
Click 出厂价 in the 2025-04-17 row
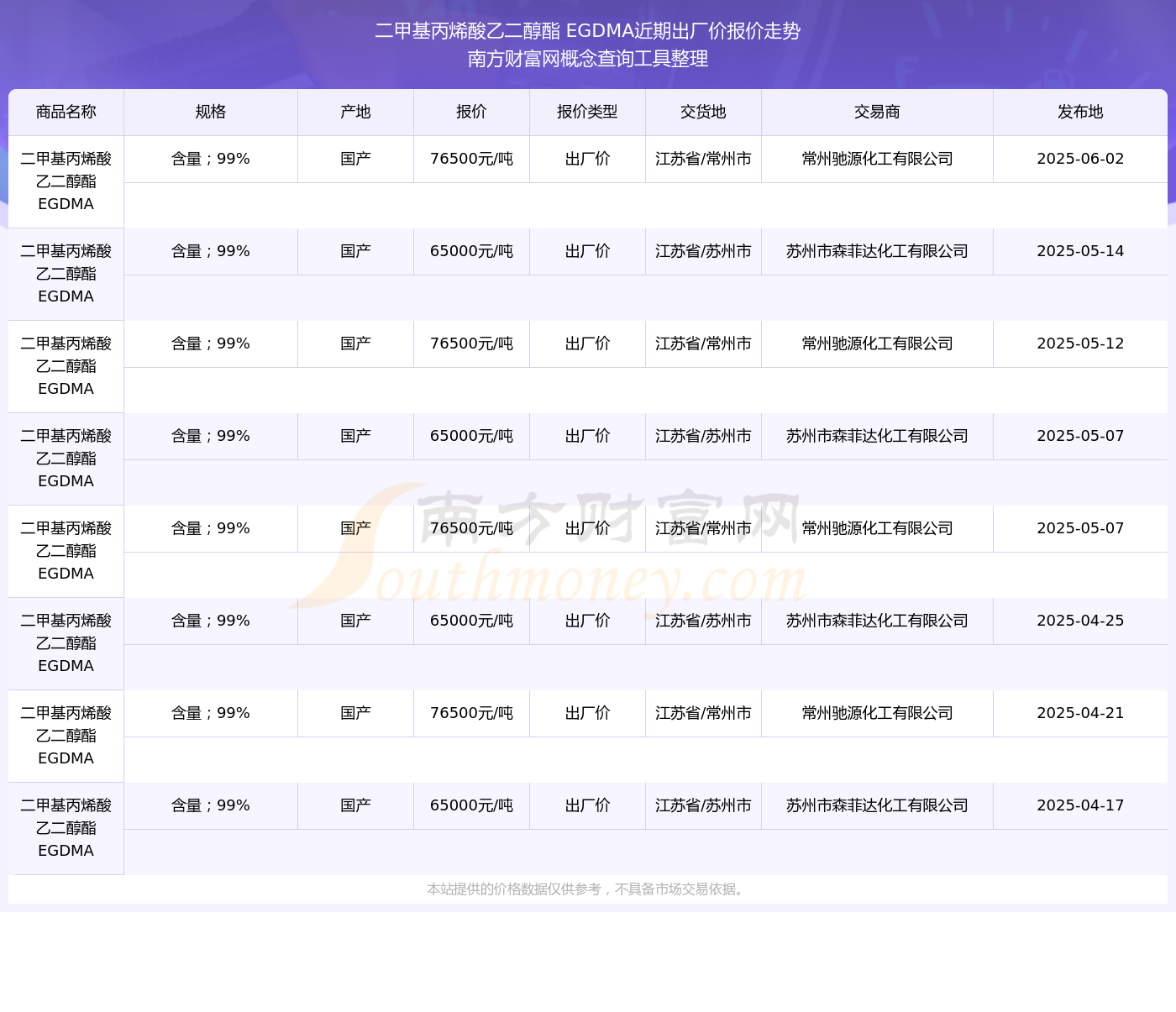[x=588, y=805]
